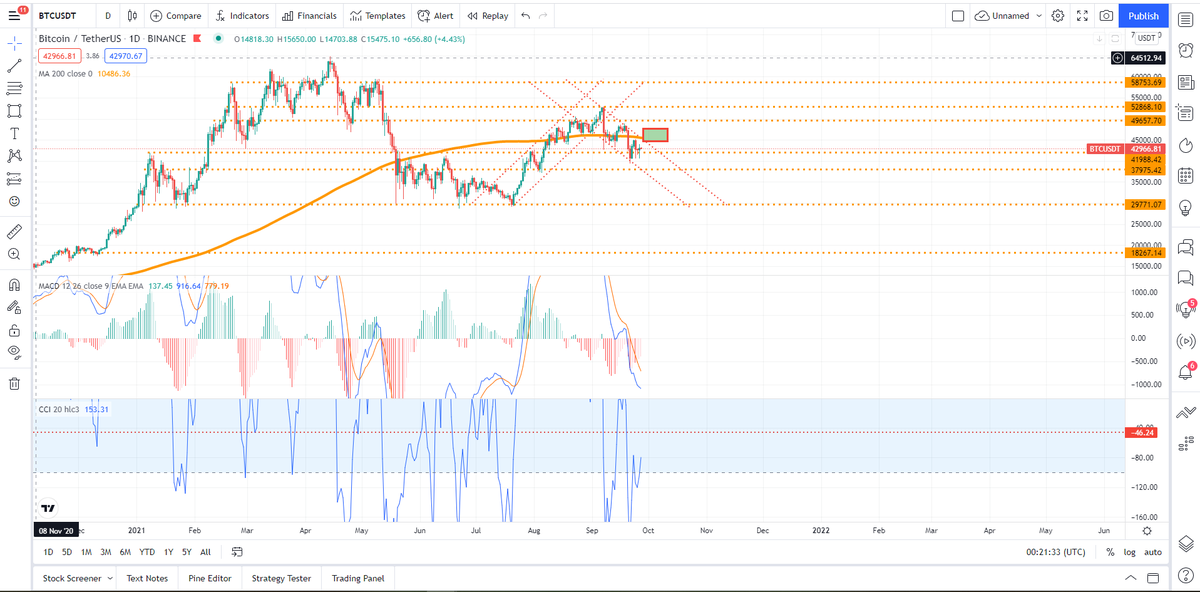
Task: Select the text annotation tool
Action: pos(14,133)
